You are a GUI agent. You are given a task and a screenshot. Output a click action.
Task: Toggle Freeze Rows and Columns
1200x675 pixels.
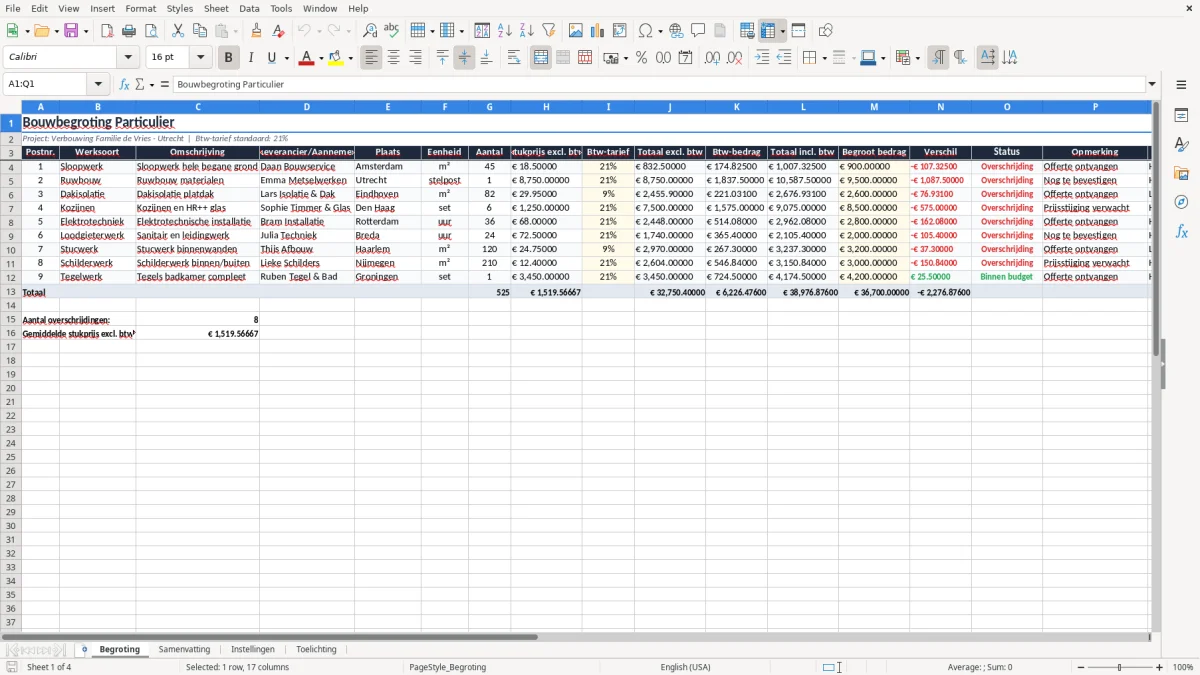[768, 31]
